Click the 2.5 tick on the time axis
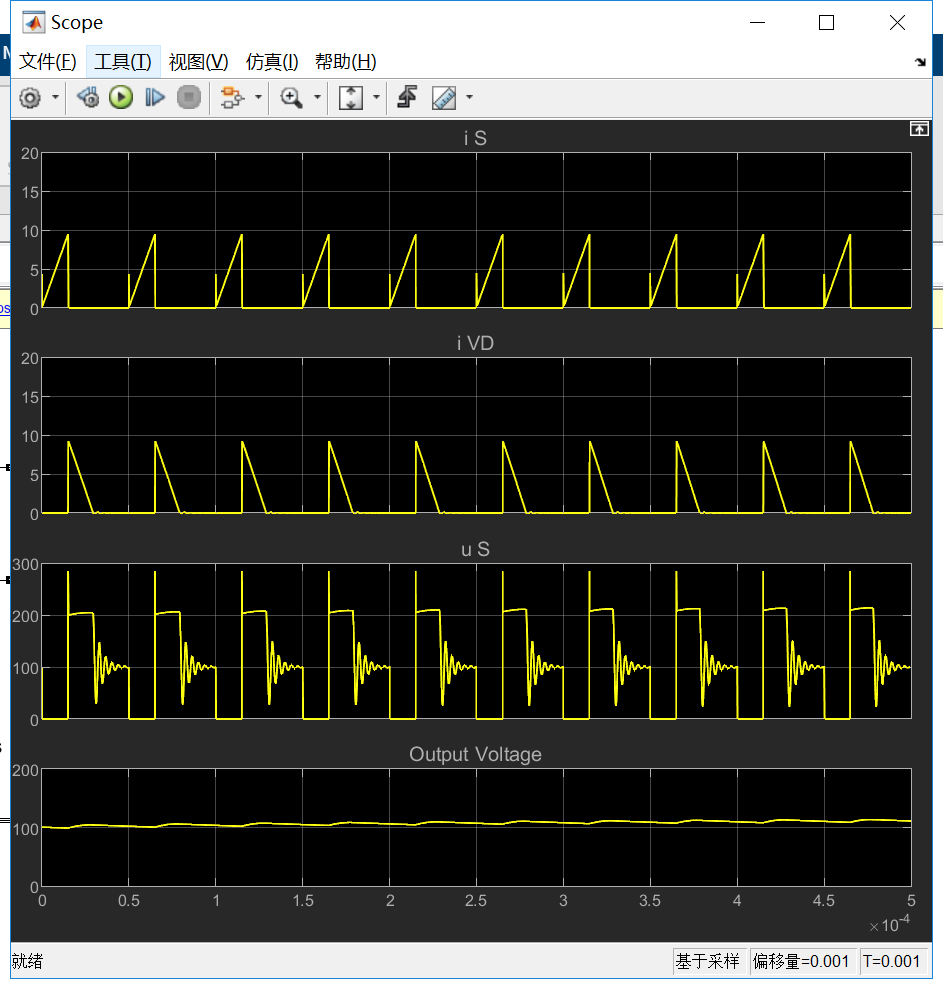Screen dimensions: 943x989 pos(476,901)
